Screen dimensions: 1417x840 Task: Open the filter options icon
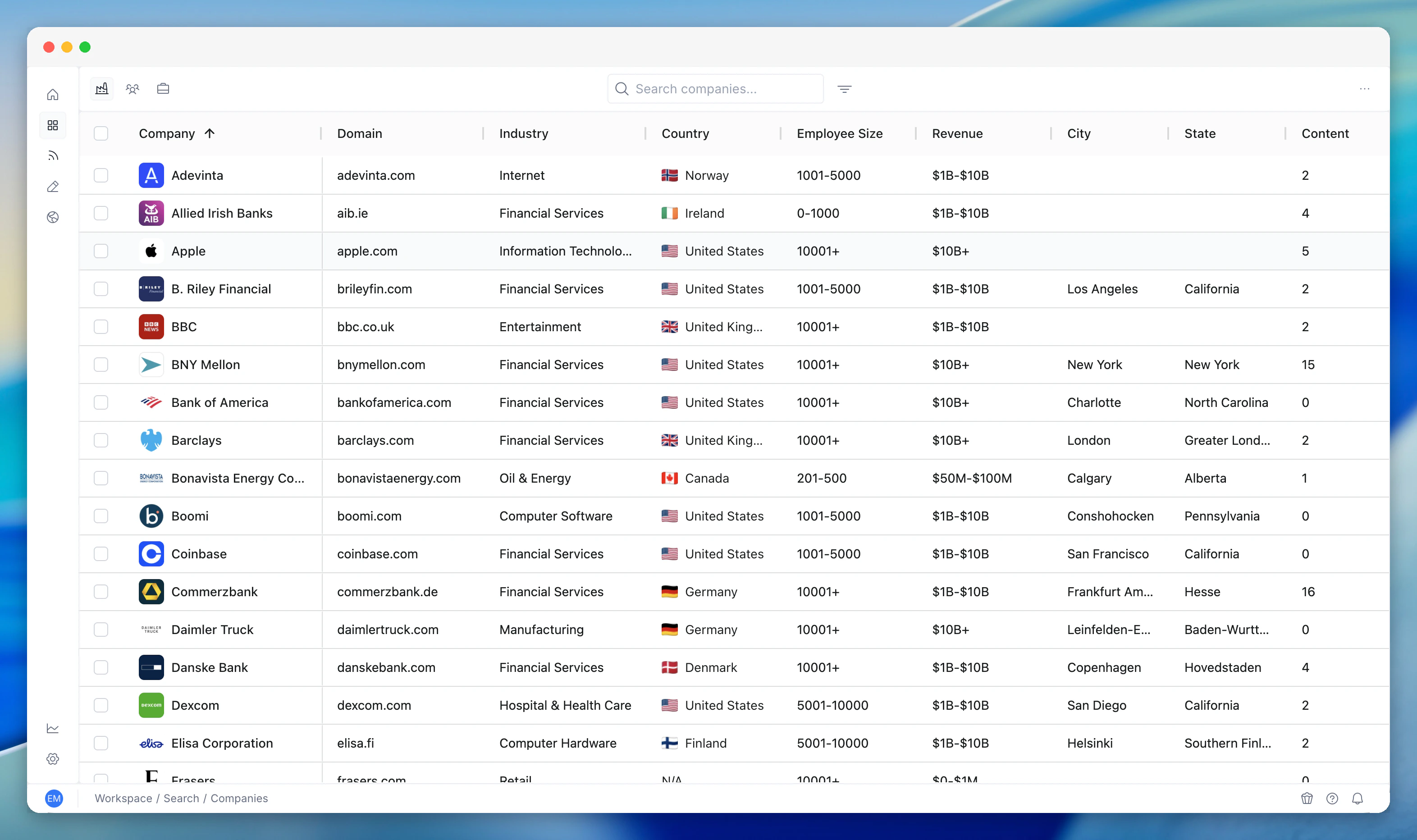tap(844, 89)
